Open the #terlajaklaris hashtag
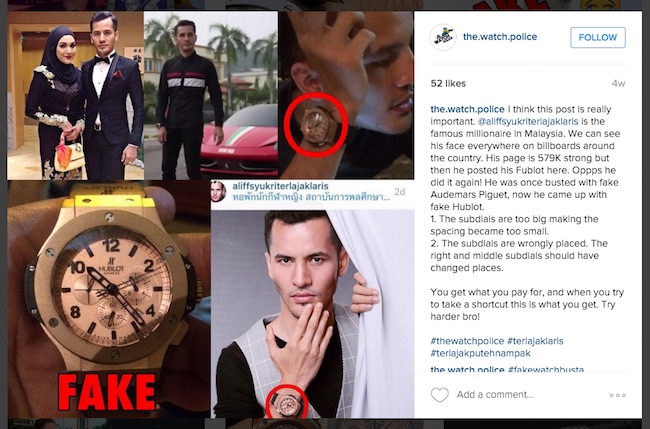Viewport: 650px width, 429px height. pos(535,341)
